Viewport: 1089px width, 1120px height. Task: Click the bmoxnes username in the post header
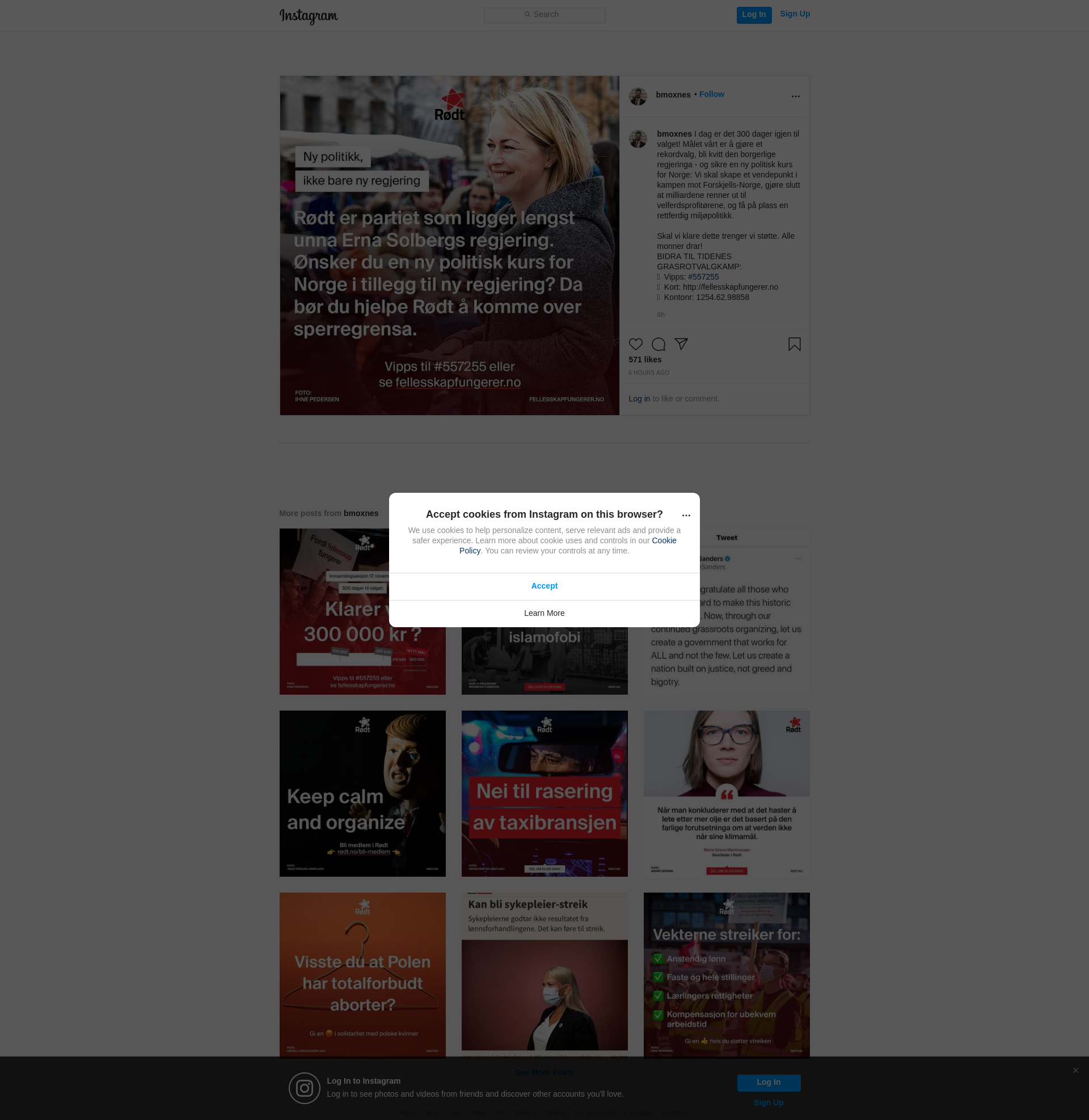pos(673,95)
